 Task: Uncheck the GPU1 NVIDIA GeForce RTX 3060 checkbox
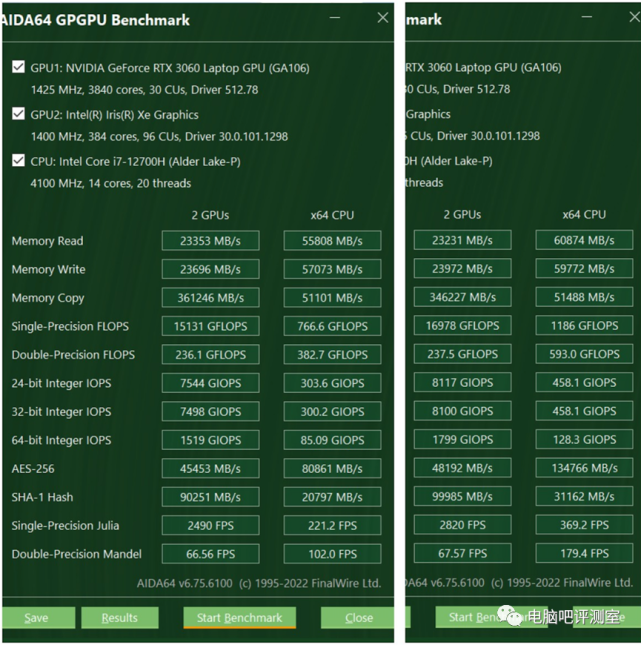(x=18, y=67)
